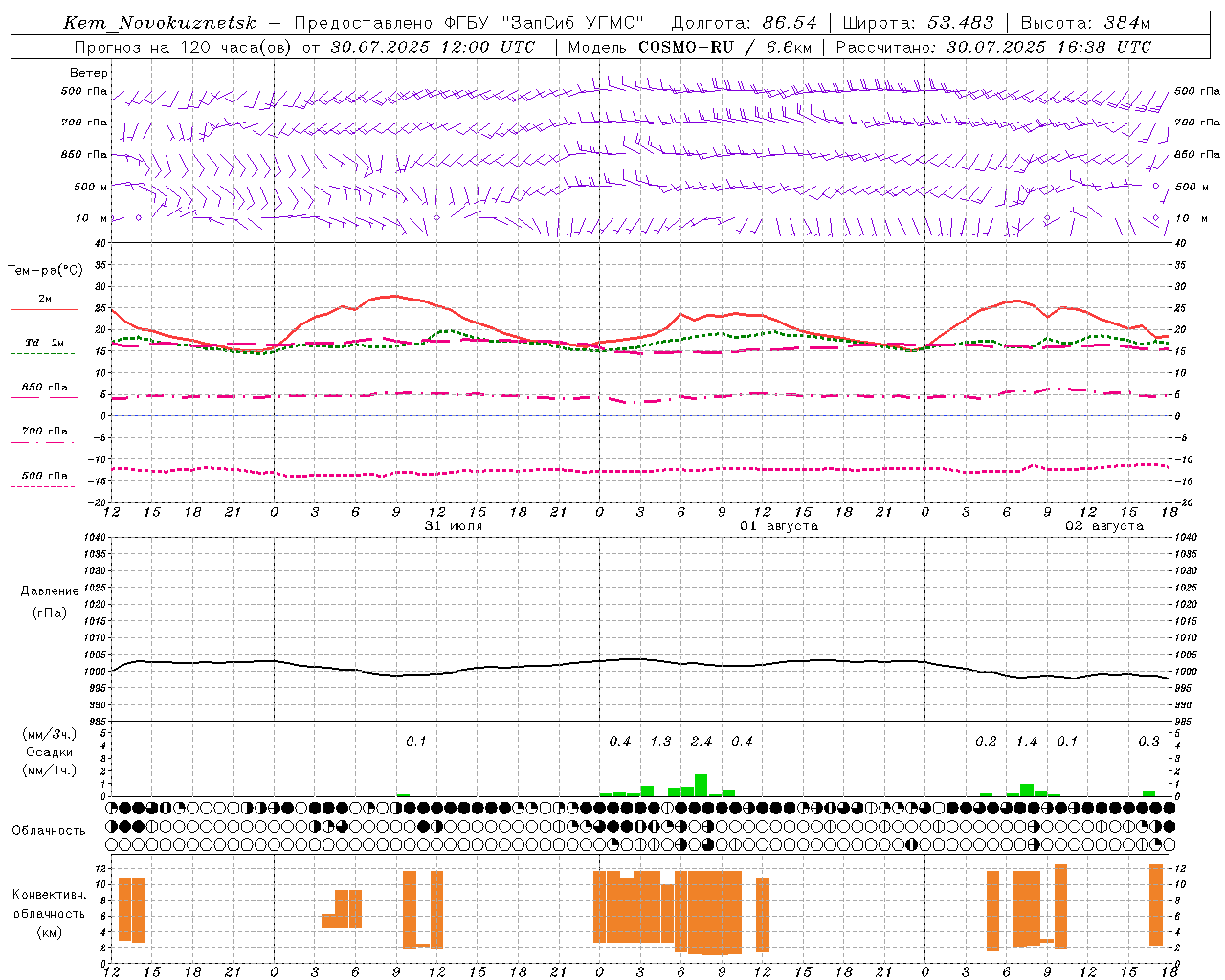Click the '(км)' unit under convective cloud label

tap(50, 932)
